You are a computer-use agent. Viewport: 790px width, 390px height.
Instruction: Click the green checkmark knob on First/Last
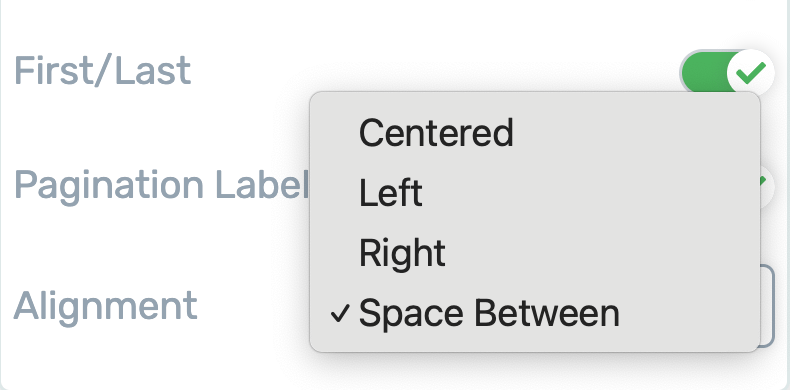[x=751, y=73]
